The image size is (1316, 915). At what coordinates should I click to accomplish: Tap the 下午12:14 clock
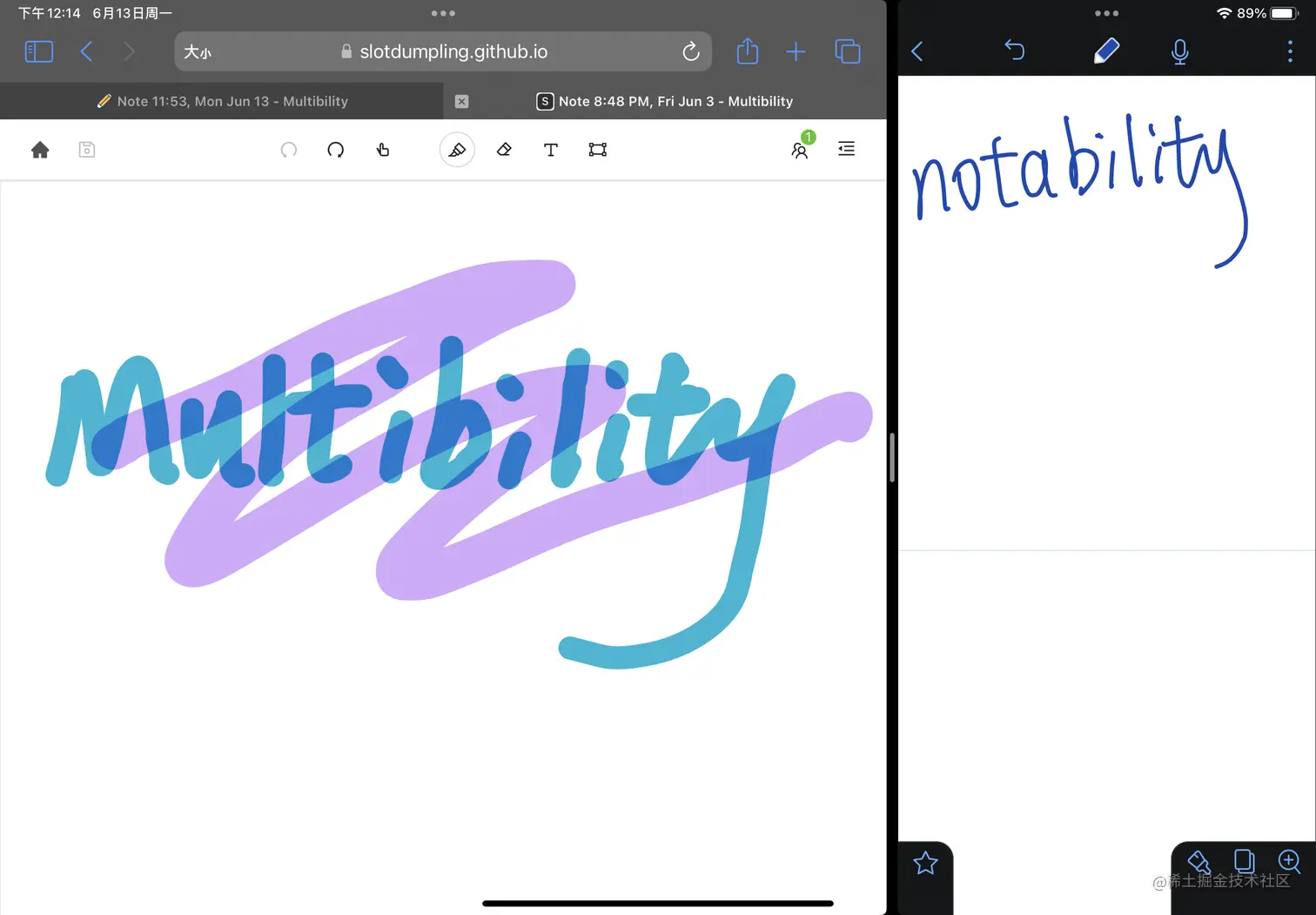pyautogui.click(x=49, y=13)
